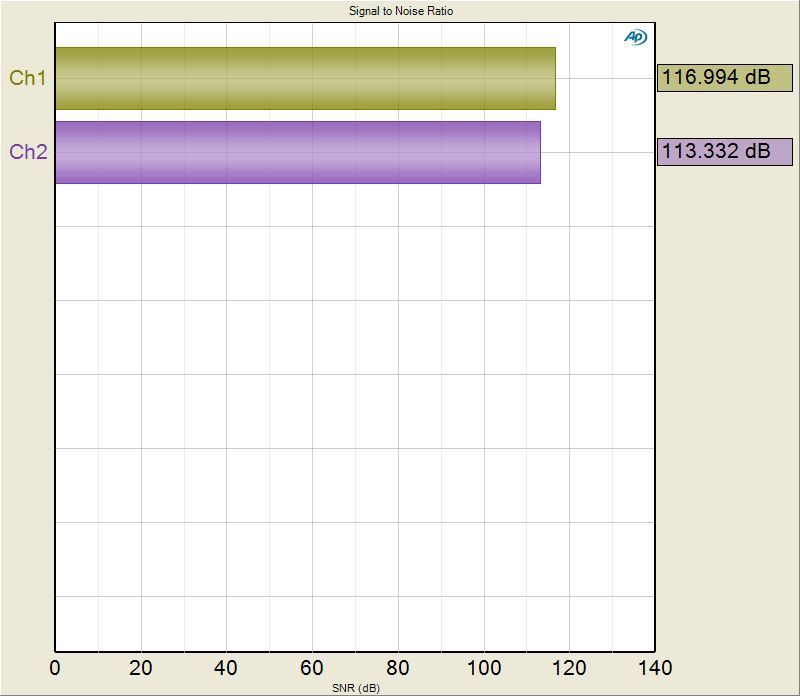Select the 113.332 dB reading box

tap(724, 152)
